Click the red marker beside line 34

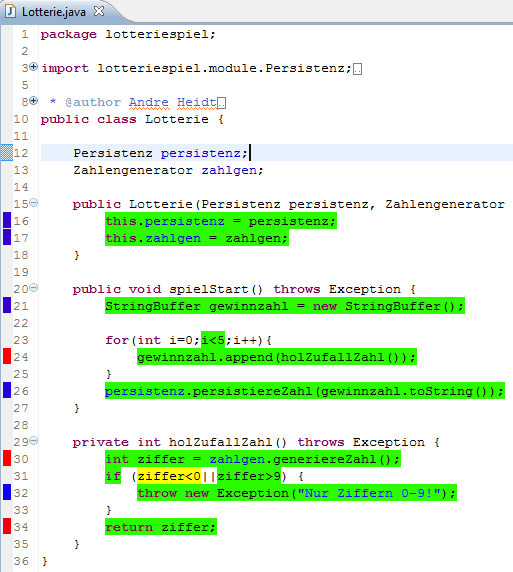(7, 526)
